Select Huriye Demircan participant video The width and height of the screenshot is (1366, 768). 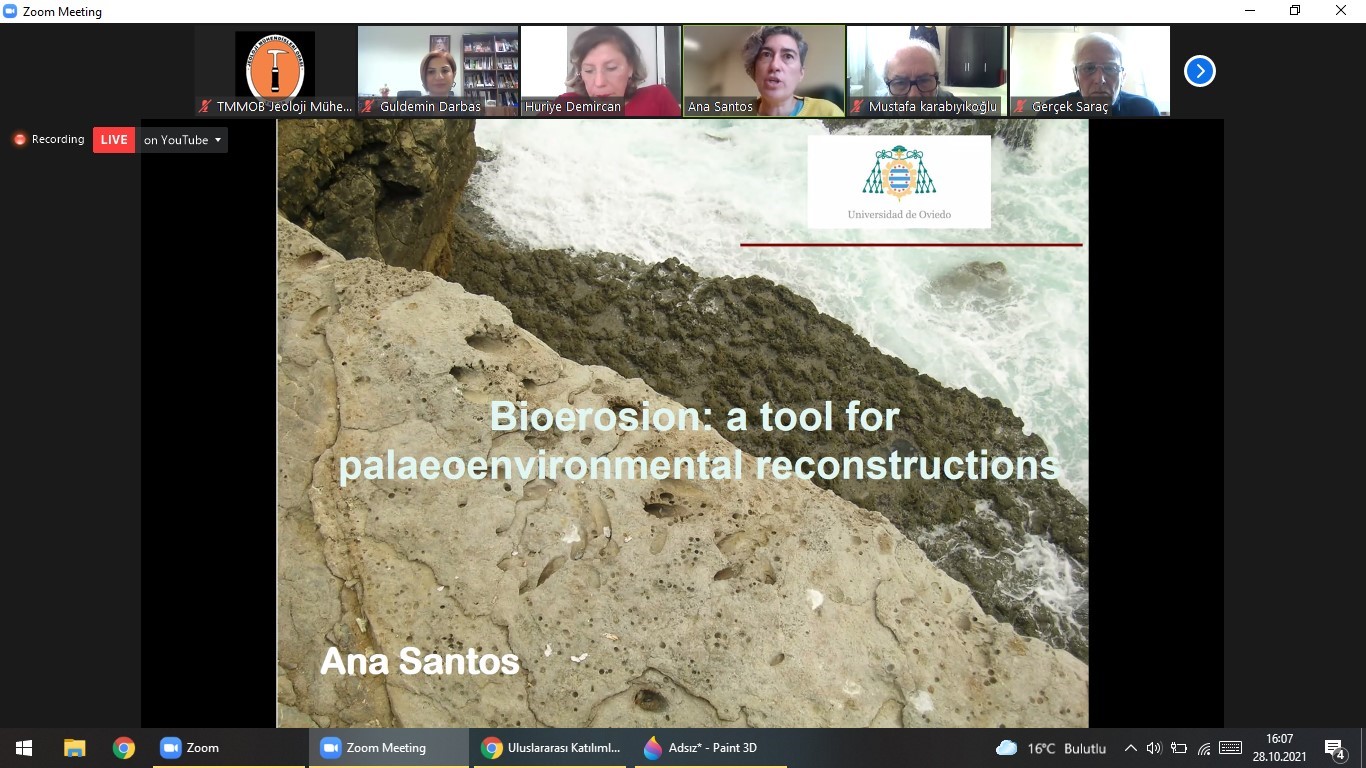600,70
